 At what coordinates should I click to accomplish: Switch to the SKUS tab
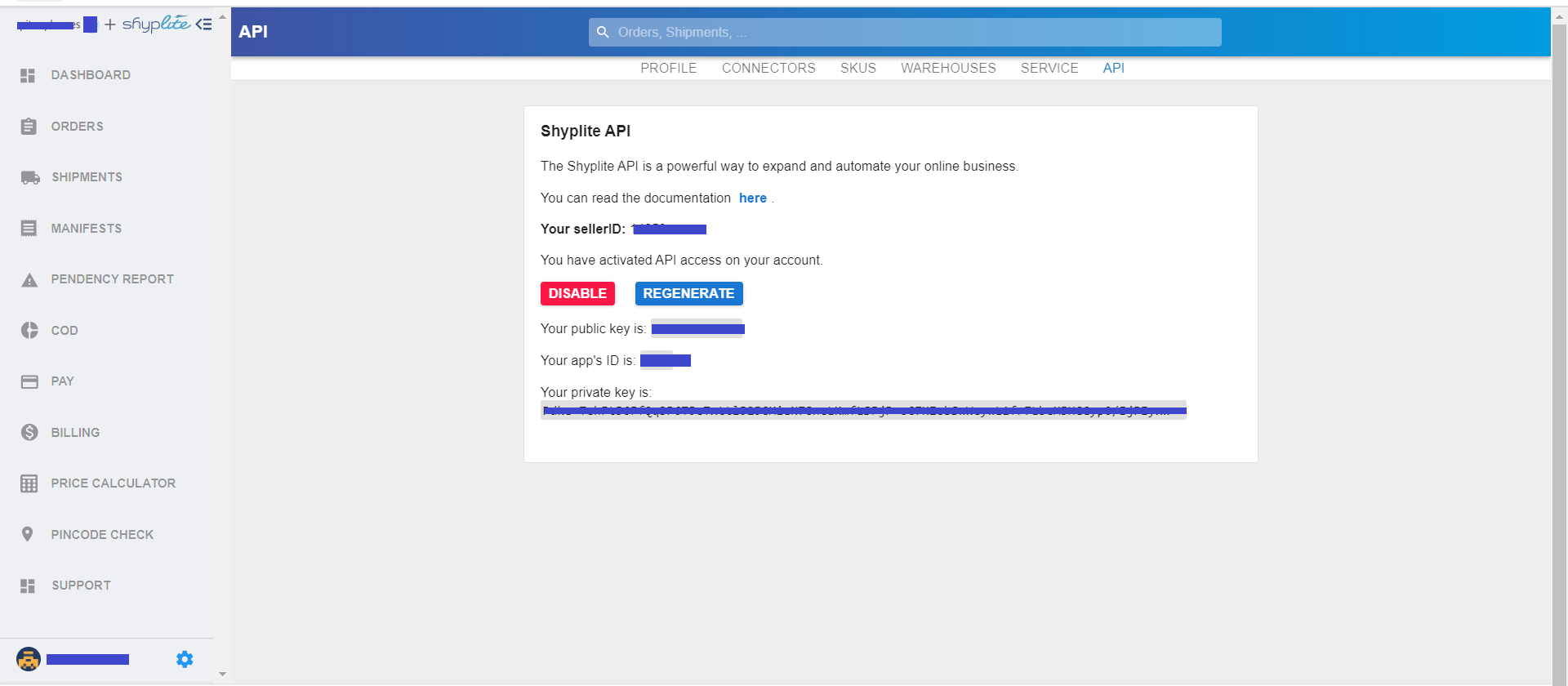(x=858, y=68)
